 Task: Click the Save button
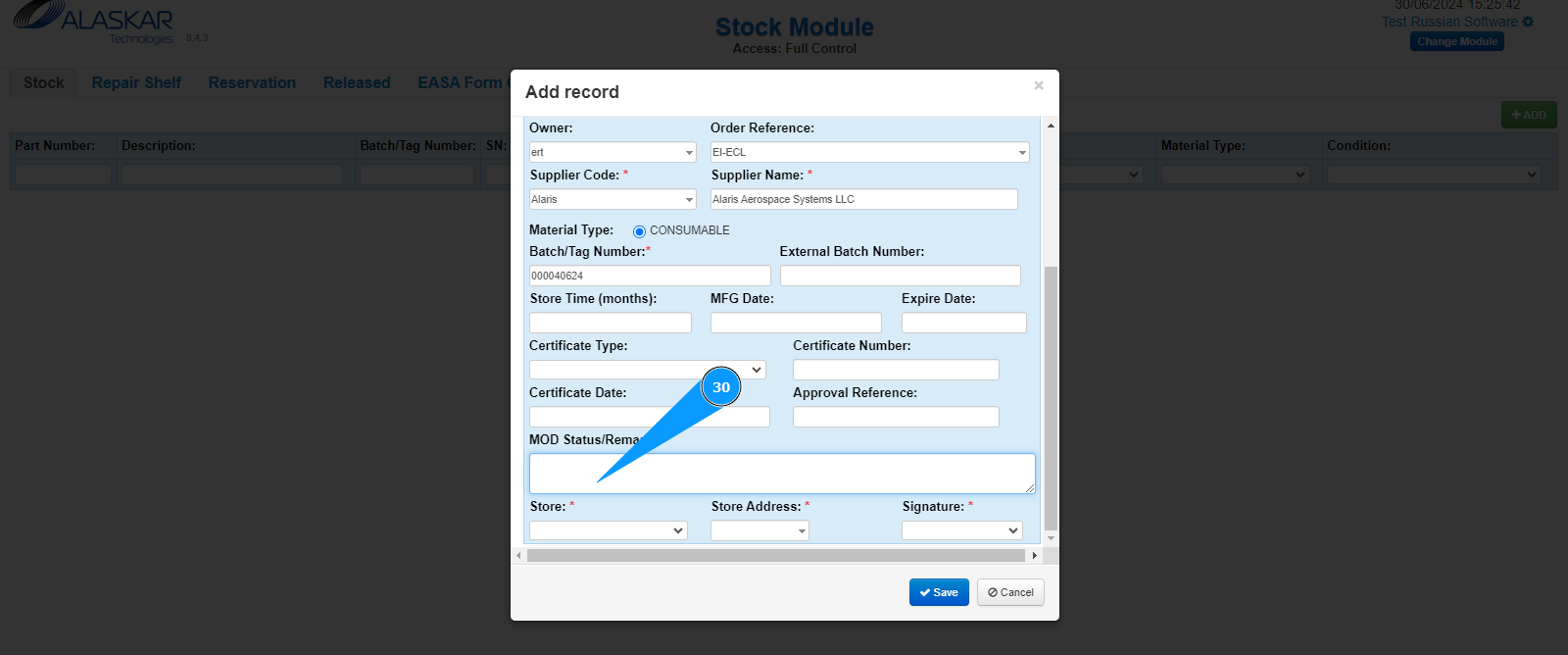[939, 592]
